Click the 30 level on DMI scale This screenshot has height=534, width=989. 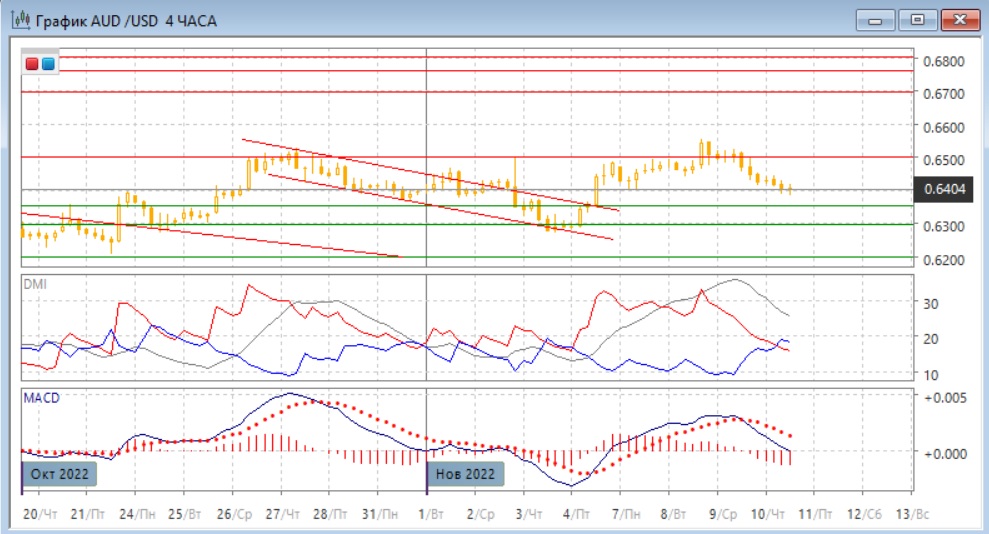click(x=932, y=303)
